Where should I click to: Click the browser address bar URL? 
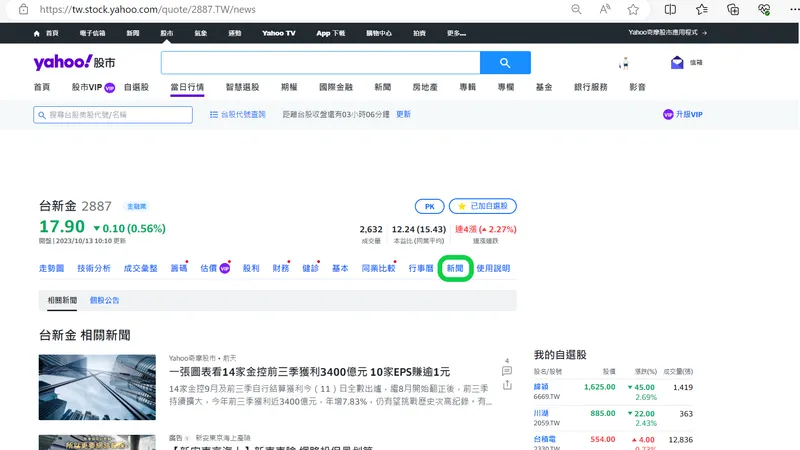[x=147, y=9]
